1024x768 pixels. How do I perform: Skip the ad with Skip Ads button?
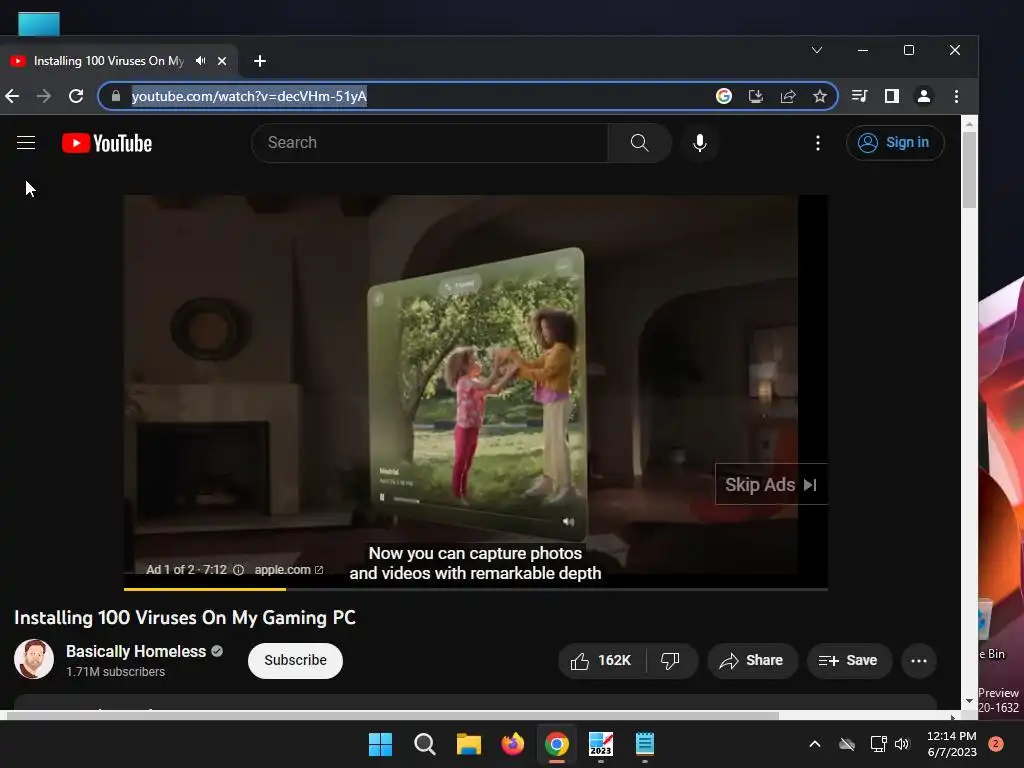click(771, 485)
